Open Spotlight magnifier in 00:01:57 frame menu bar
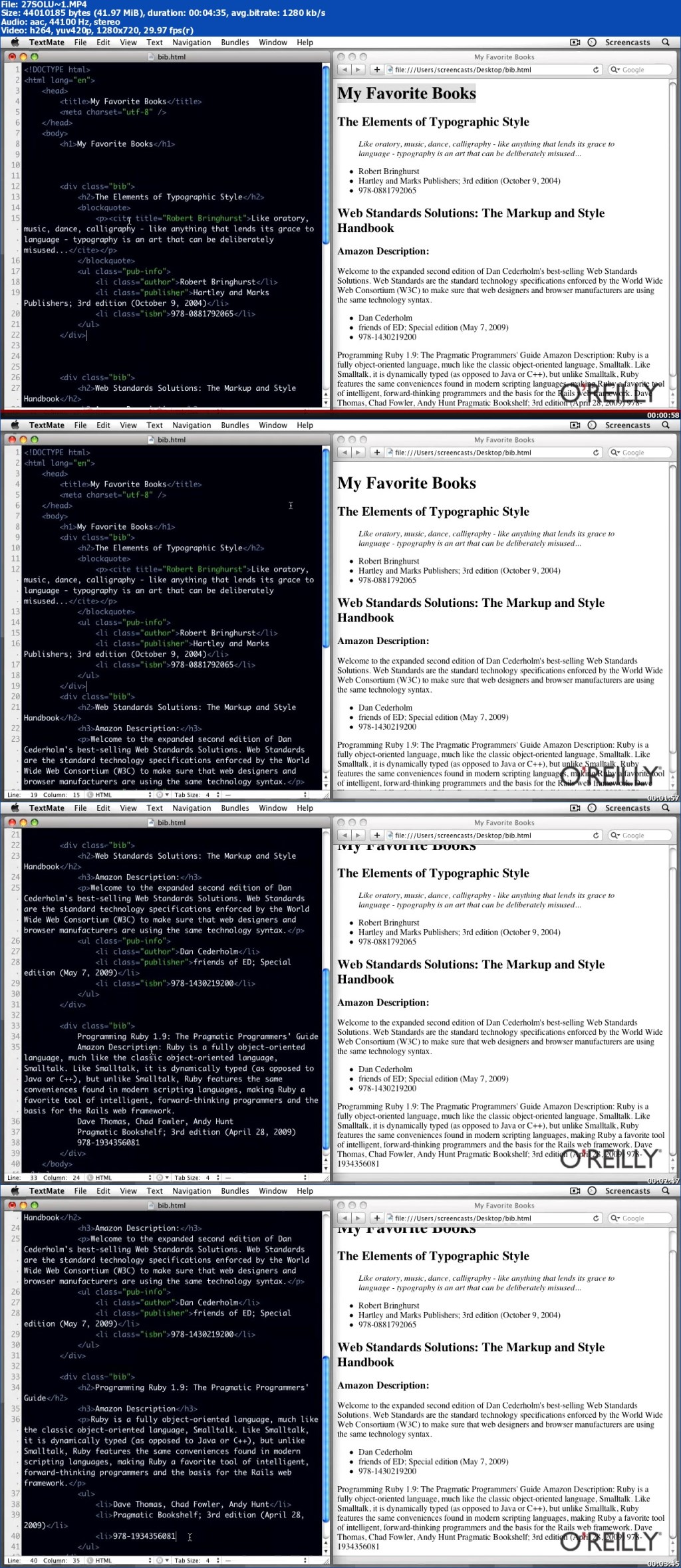Image resolution: width=681 pixels, height=1568 pixels. (666, 425)
